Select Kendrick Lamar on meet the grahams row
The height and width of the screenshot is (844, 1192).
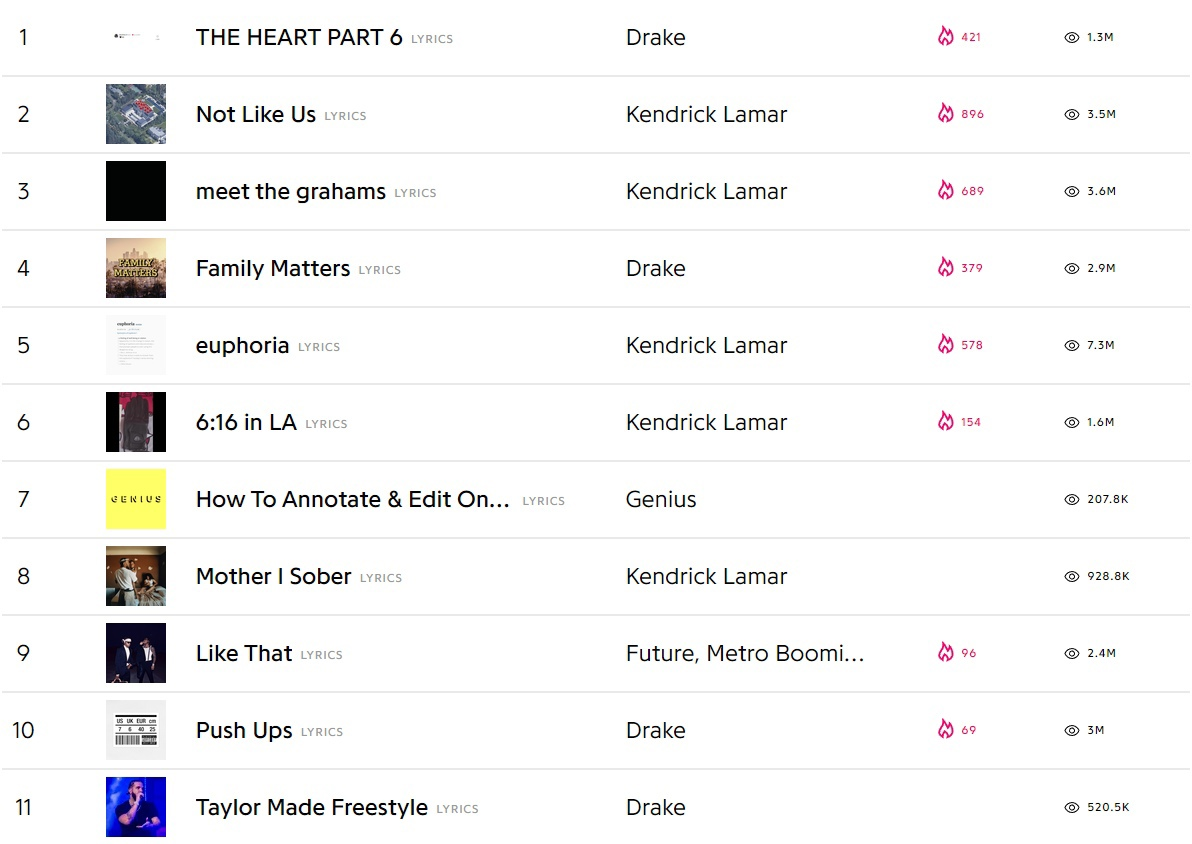coord(706,192)
